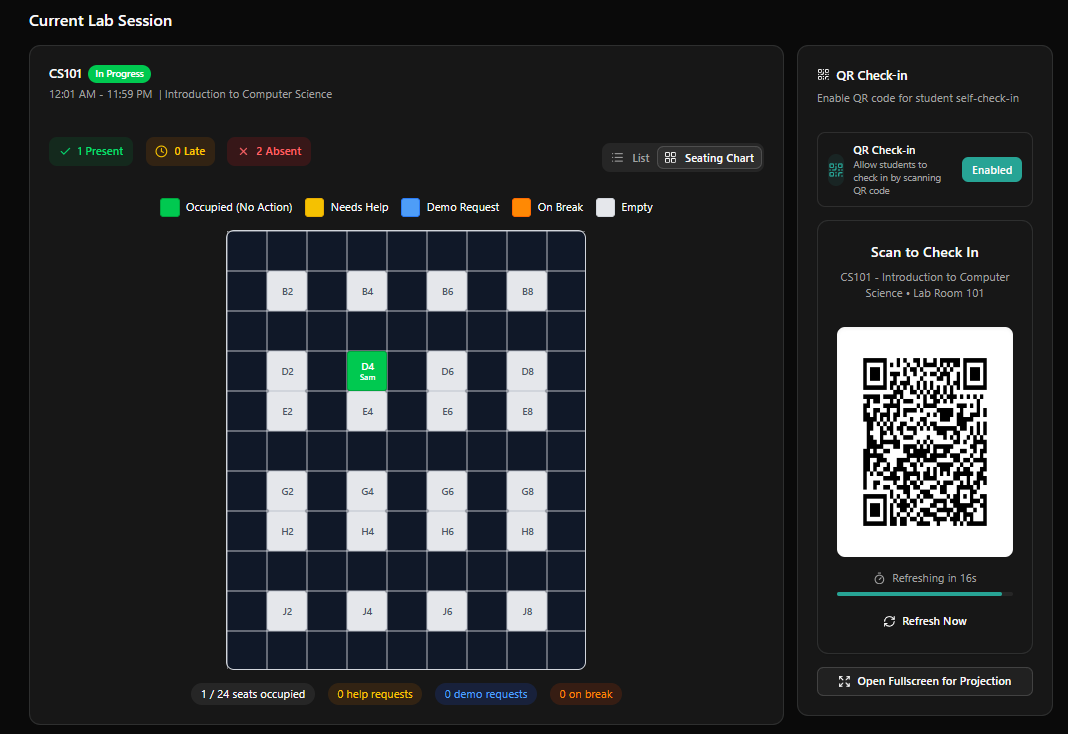This screenshot has width=1068, height=734.
Task: Switch to Seating Chart view
Action: [x=709, y=158]
